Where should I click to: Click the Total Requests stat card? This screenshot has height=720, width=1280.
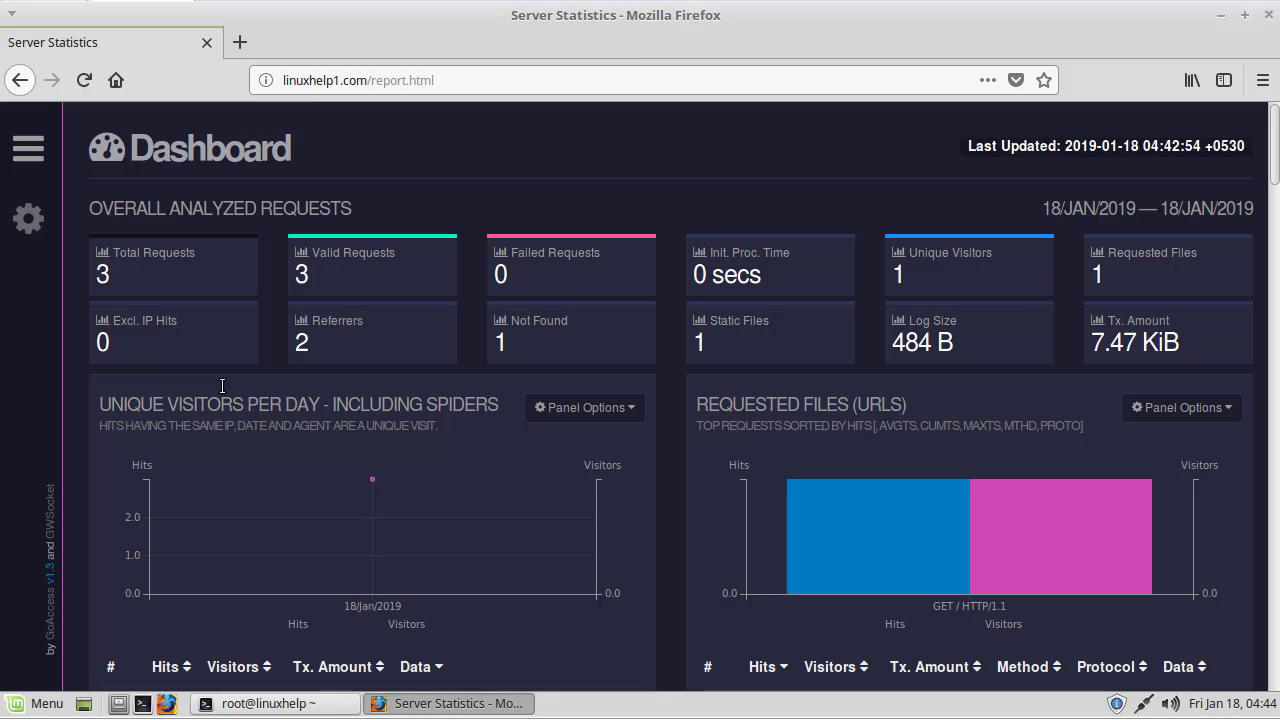coord(173,265)
